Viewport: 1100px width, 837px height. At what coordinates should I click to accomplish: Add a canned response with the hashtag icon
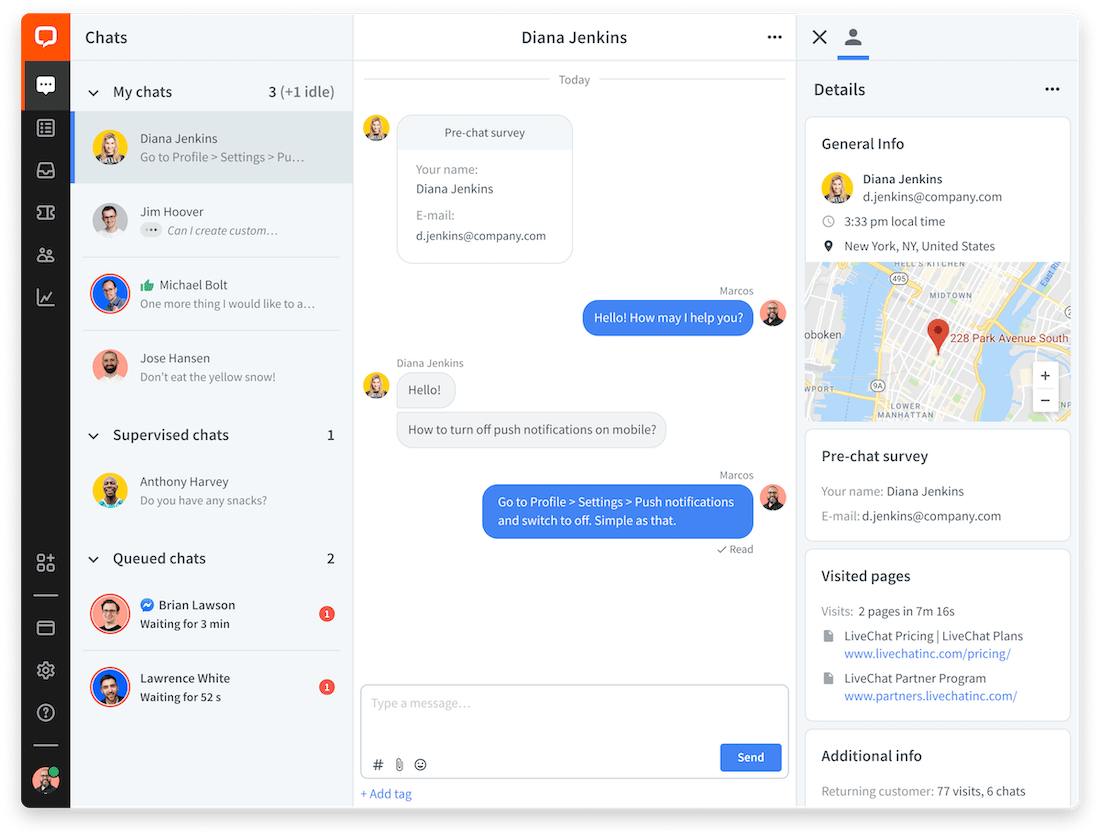[377, 764]
